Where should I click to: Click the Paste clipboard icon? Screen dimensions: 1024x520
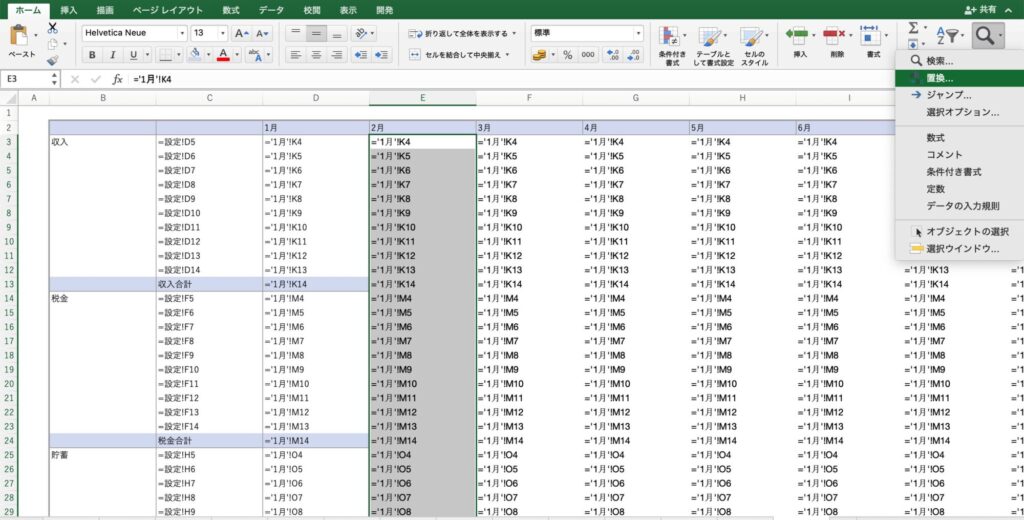click(21, 37)
